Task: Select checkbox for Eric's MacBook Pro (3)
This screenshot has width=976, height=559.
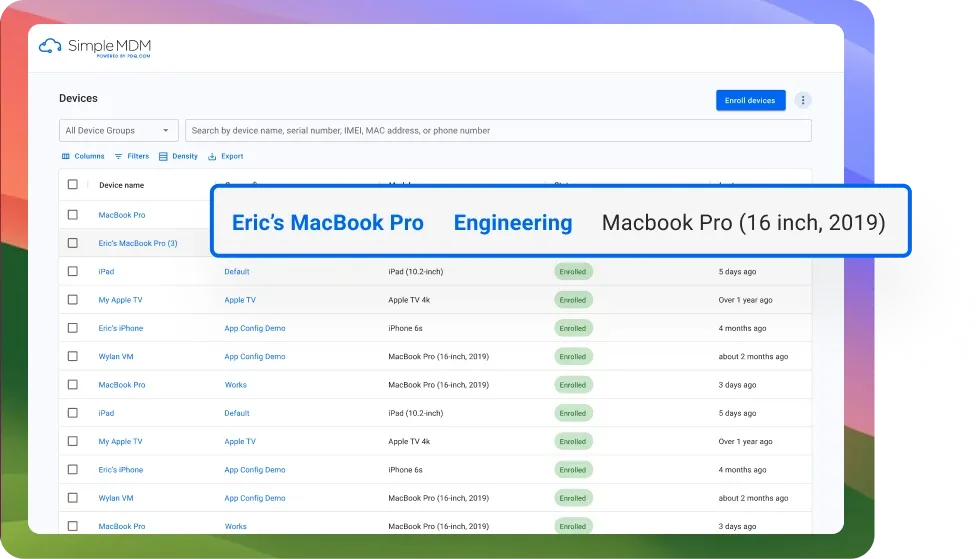Action: coord(73,243)
